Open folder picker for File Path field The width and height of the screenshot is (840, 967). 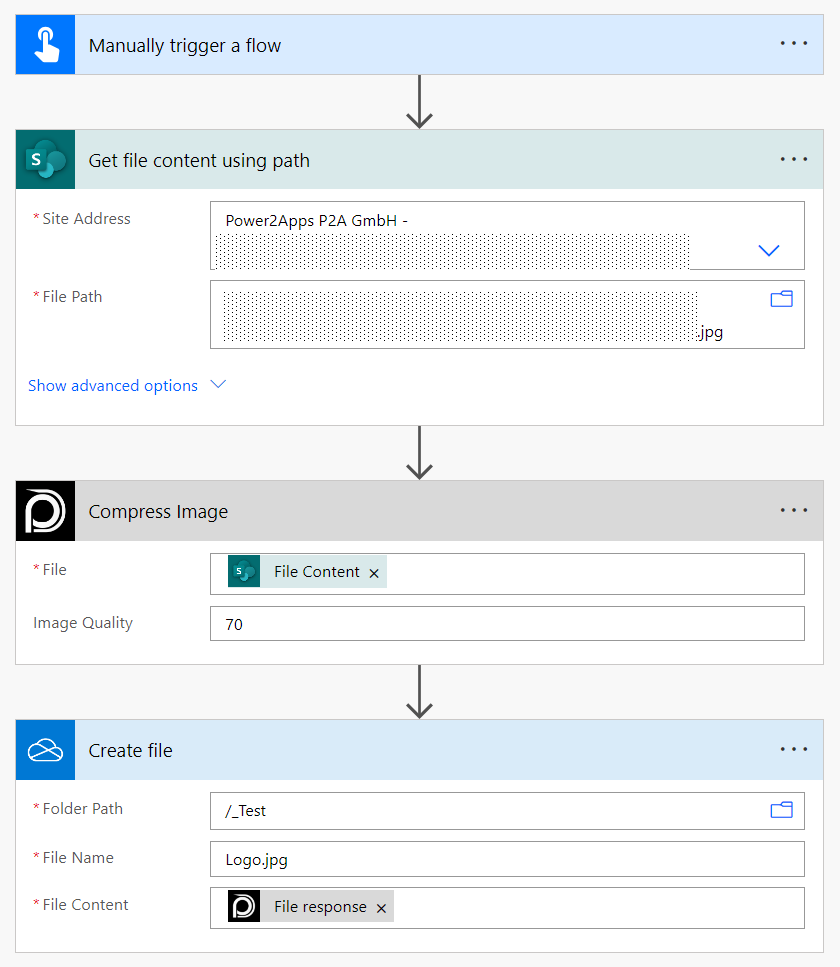click(x=781, y=298)
